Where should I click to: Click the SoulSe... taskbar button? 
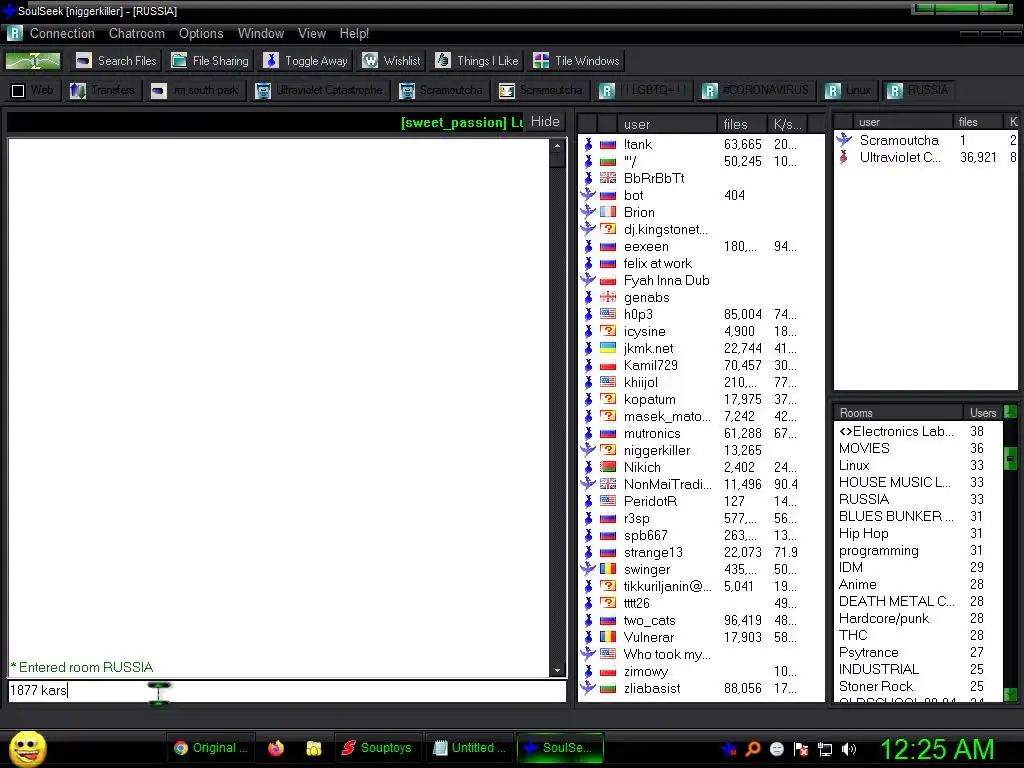(x=560, y=748)
